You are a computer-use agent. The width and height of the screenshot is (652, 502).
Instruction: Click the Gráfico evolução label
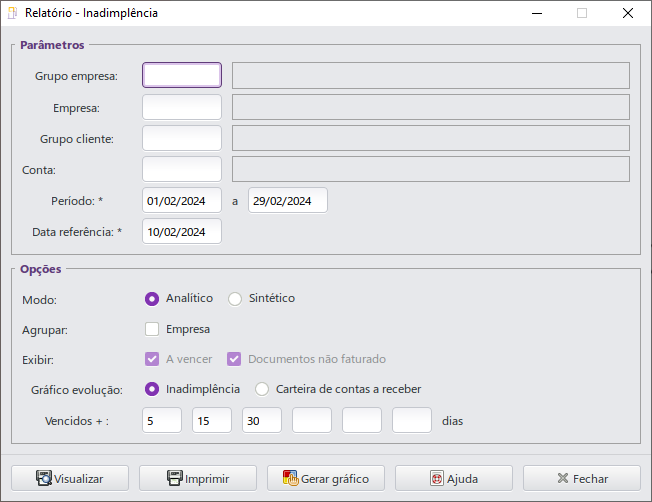77,390
